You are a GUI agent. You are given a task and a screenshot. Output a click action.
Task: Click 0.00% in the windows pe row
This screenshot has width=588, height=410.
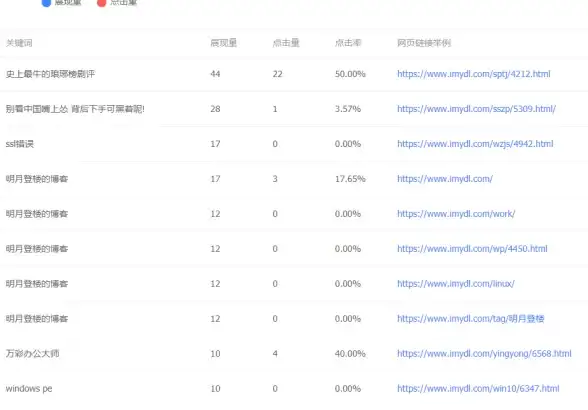(x=348, y=388)
